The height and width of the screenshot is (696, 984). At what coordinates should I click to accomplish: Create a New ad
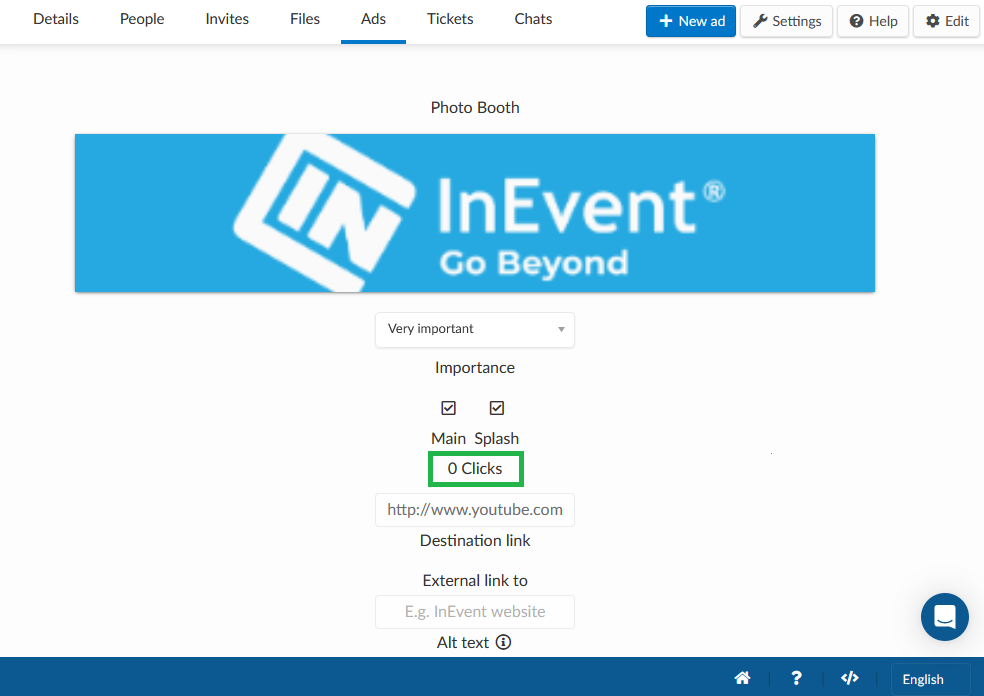[691, 21]
